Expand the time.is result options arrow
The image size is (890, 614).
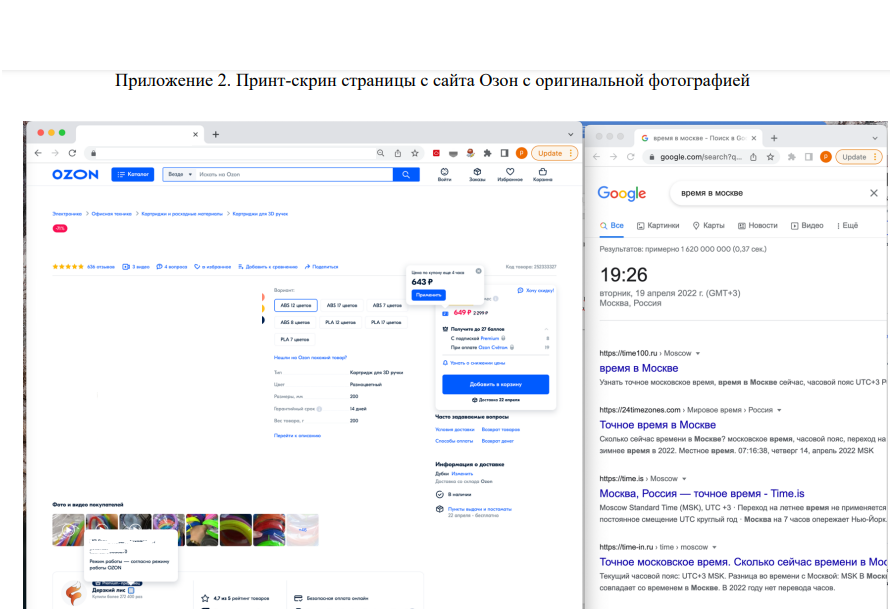684,478
